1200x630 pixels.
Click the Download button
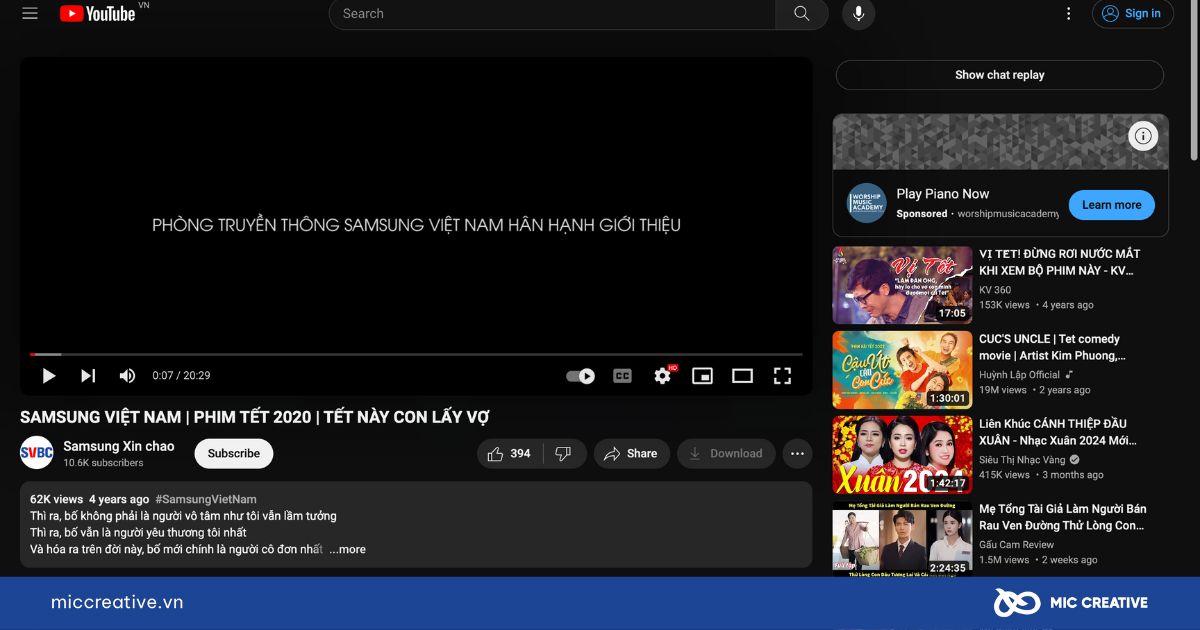pyautogui.click(x=726, y=454)
